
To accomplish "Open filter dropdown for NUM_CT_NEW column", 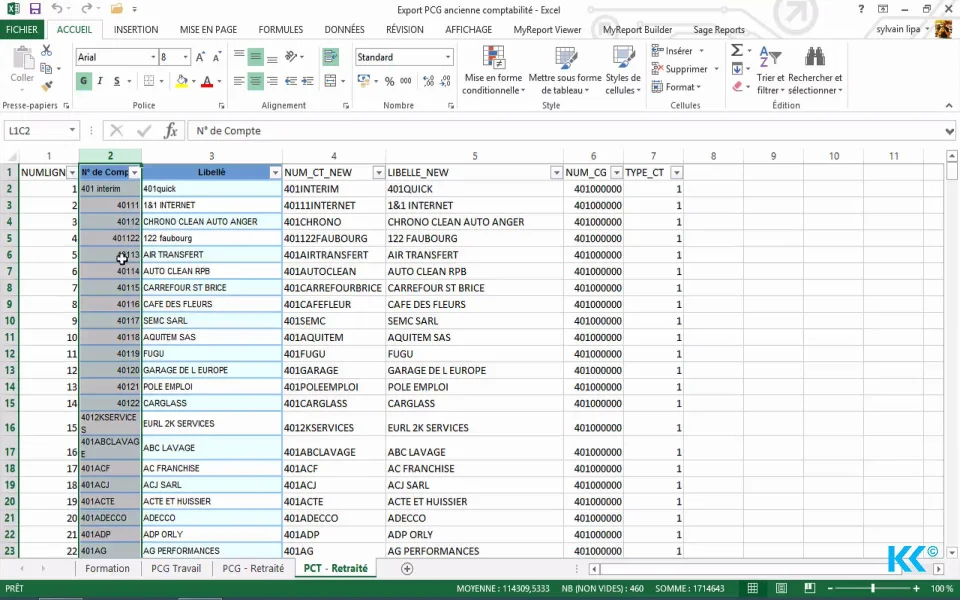I will [x=378, y=173].
